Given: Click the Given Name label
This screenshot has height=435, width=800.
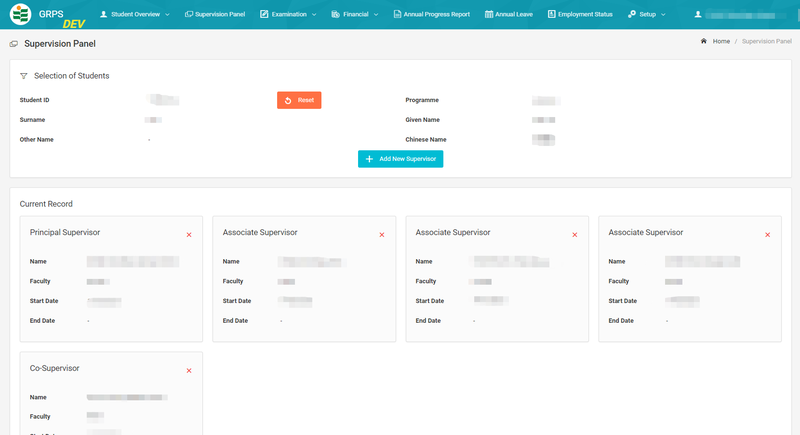Looking at the screenshot, I should [422, 120].
